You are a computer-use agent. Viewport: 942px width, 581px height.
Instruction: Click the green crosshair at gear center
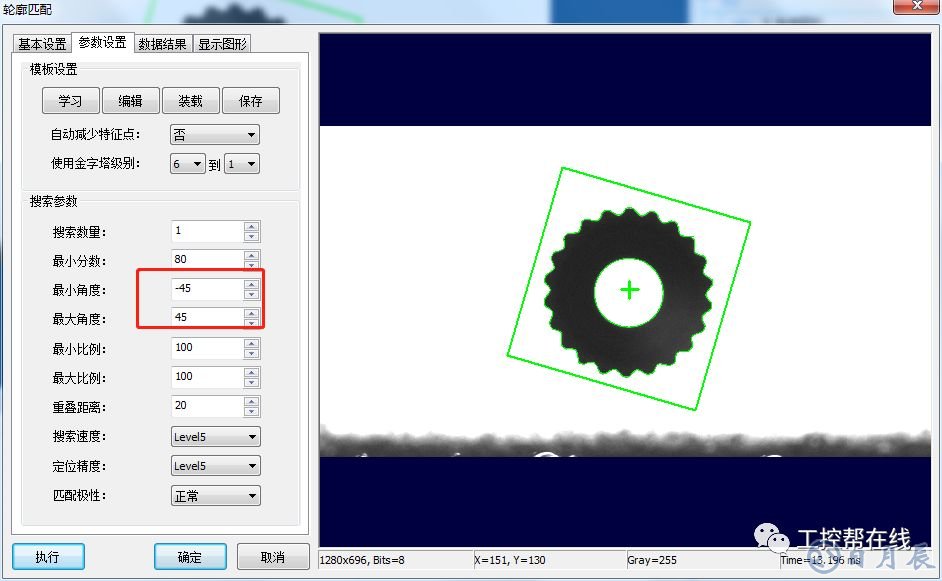pos(629,290)
